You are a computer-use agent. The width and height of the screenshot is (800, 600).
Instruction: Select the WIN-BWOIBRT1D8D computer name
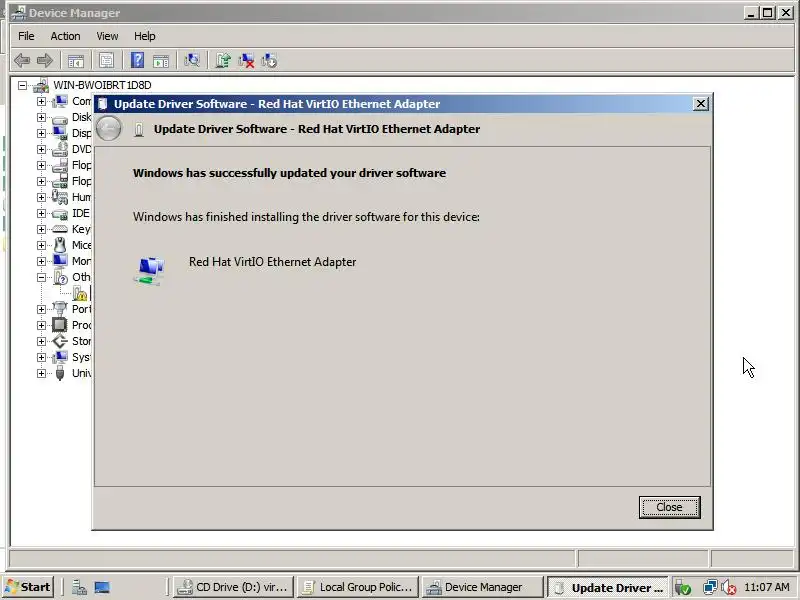(102, 85)
